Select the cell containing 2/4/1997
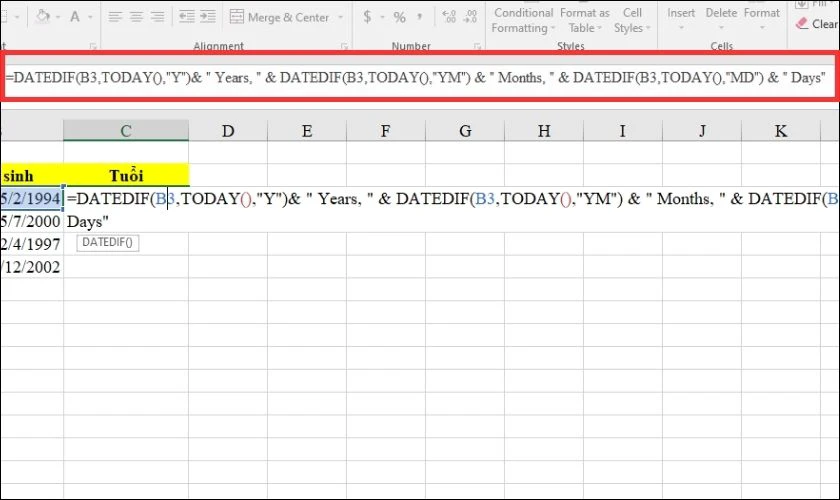Image resolution: width=840 pixels, height=500 pixels. pyautogui.click(x=32, y=244)
